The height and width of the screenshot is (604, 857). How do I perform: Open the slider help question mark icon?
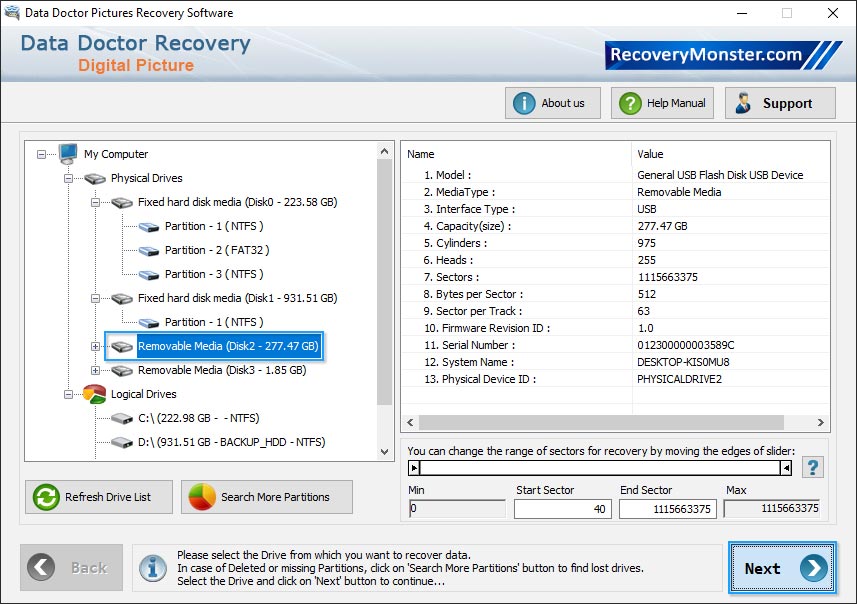point(812,466)
